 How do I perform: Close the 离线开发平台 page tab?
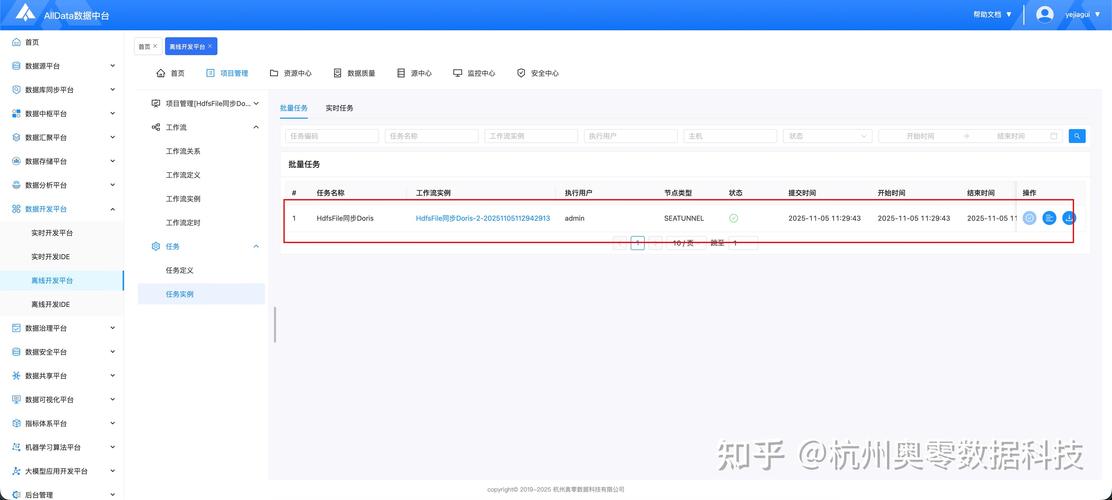210,46
